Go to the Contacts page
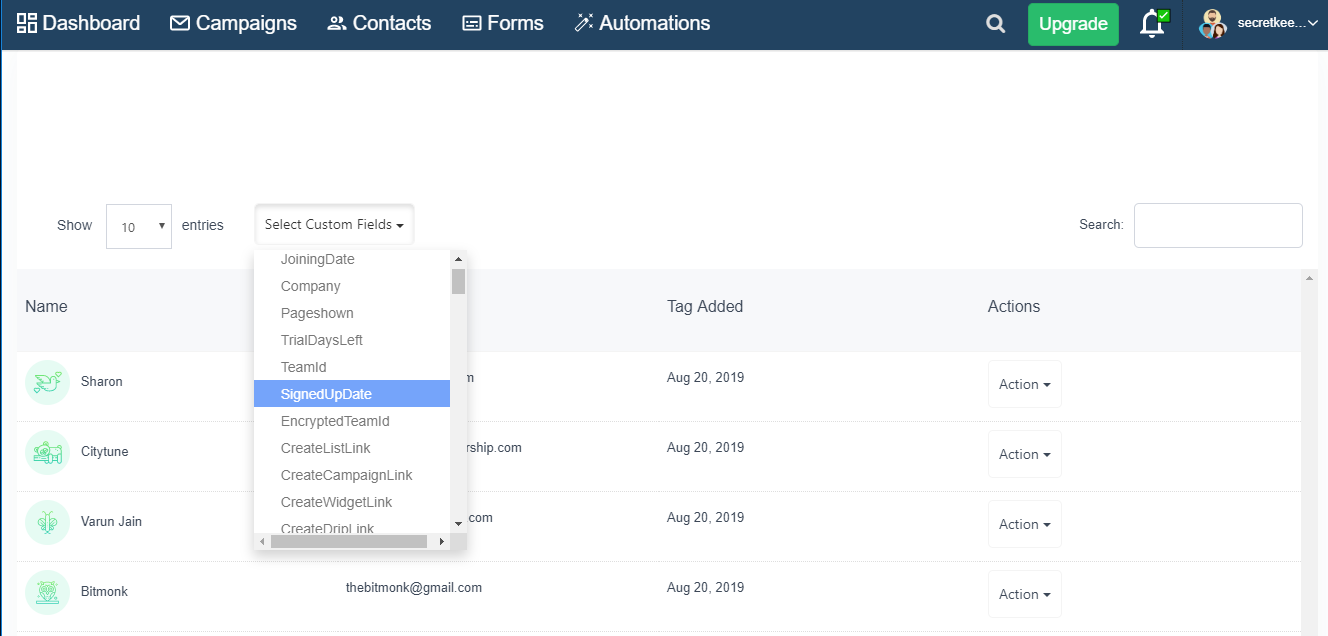Screen dimensions: 1328x636 pos(379,23)
